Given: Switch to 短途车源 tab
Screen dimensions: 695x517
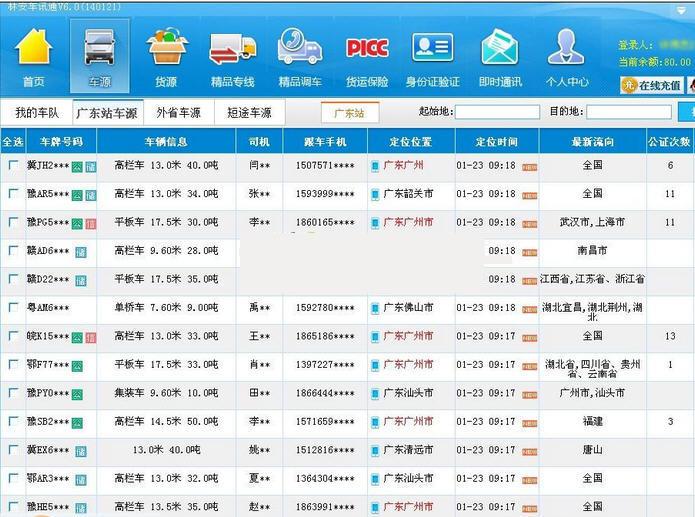Looking at the screenshot, I should [x=249, y=112].
